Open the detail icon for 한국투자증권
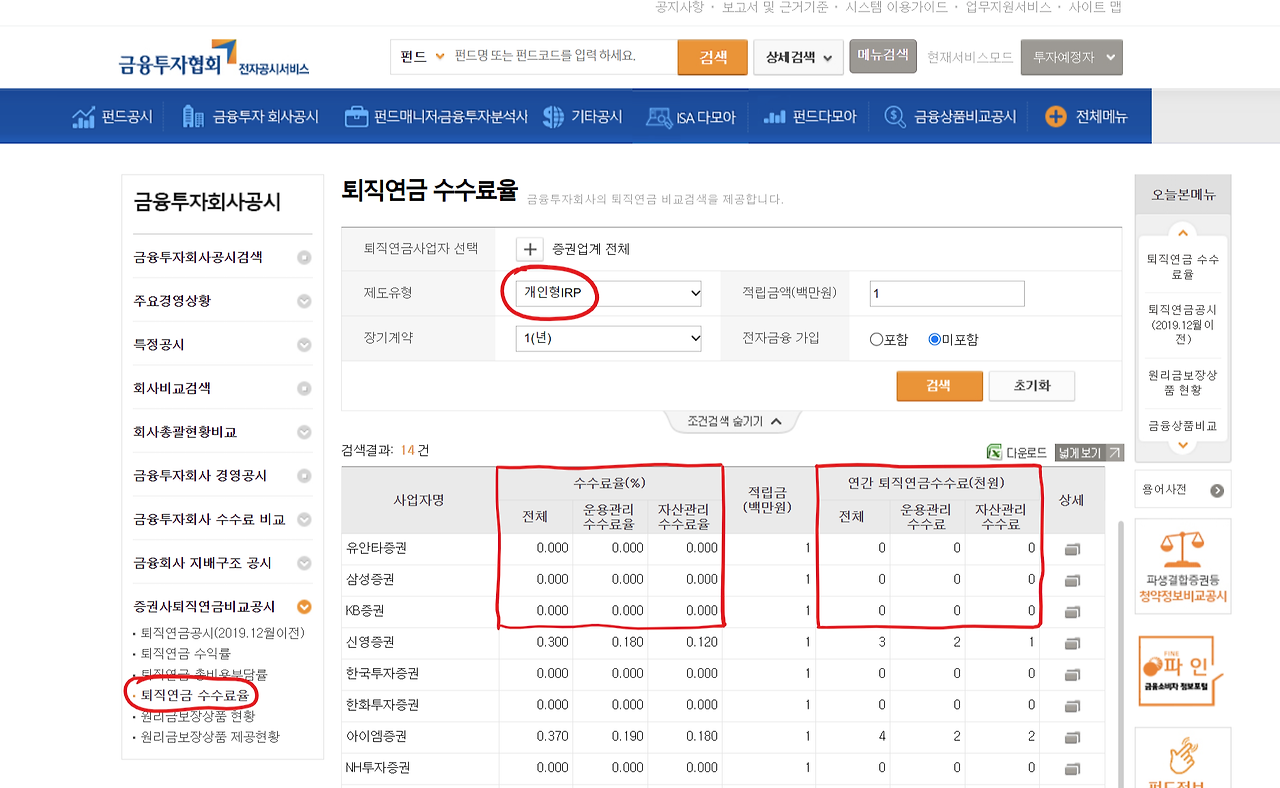The width and height of the screenshot is (1280, 788). pyautogui.click(x=1072, y=674)
